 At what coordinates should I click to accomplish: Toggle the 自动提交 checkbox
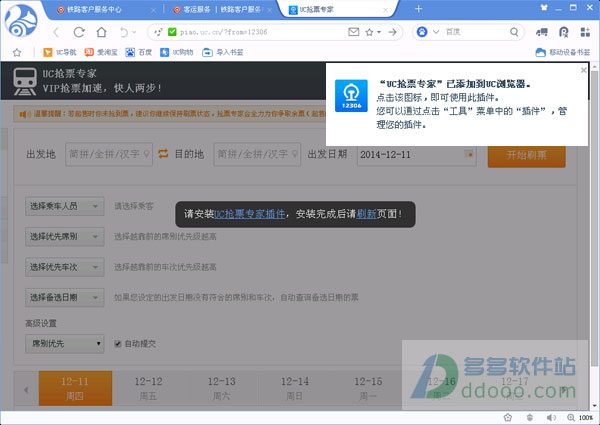click(x=118, y=344)
